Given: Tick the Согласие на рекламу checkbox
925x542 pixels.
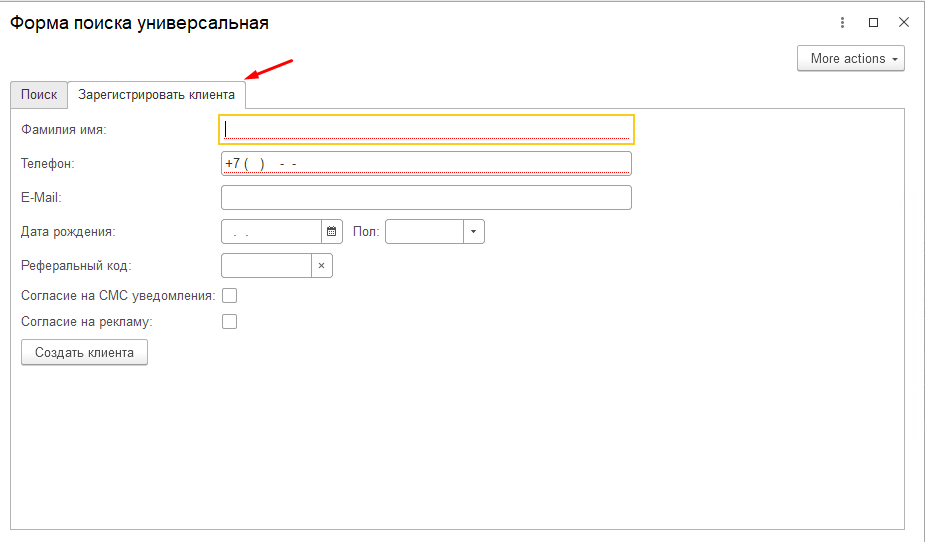Looking at the screenshot, I should click(x=229, y=321).
